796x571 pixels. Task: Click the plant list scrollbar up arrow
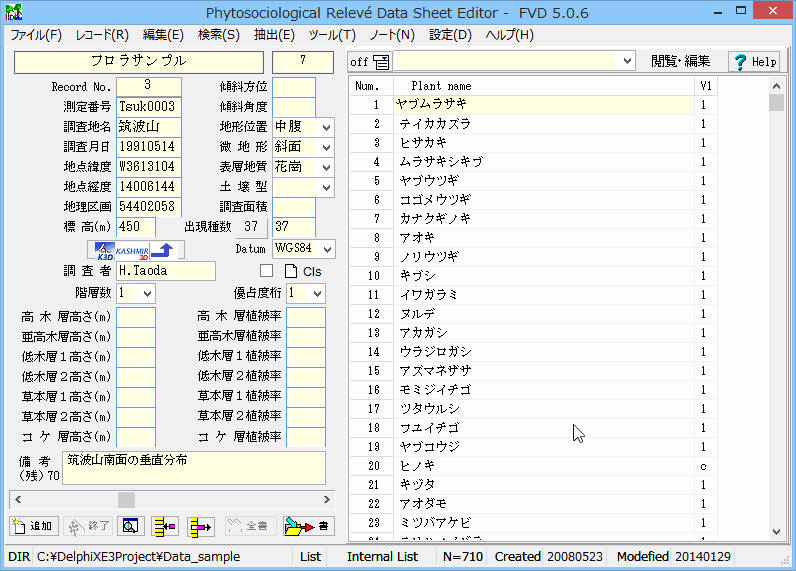(x=776, y=86)
